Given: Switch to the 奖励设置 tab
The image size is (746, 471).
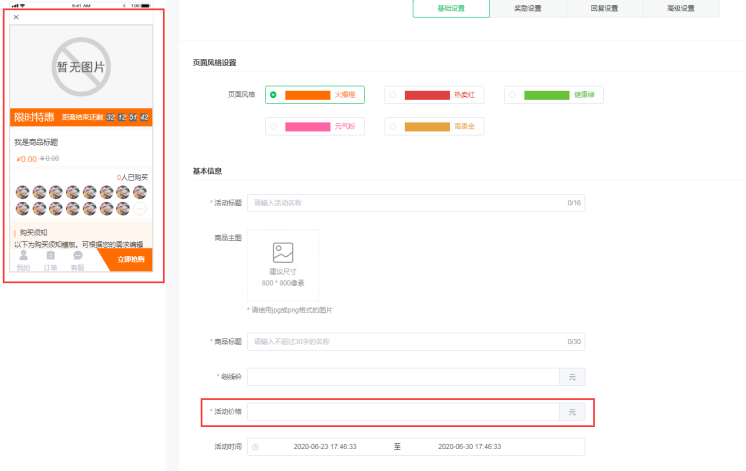Looking at the screenshot, I should tap(528, 8).
